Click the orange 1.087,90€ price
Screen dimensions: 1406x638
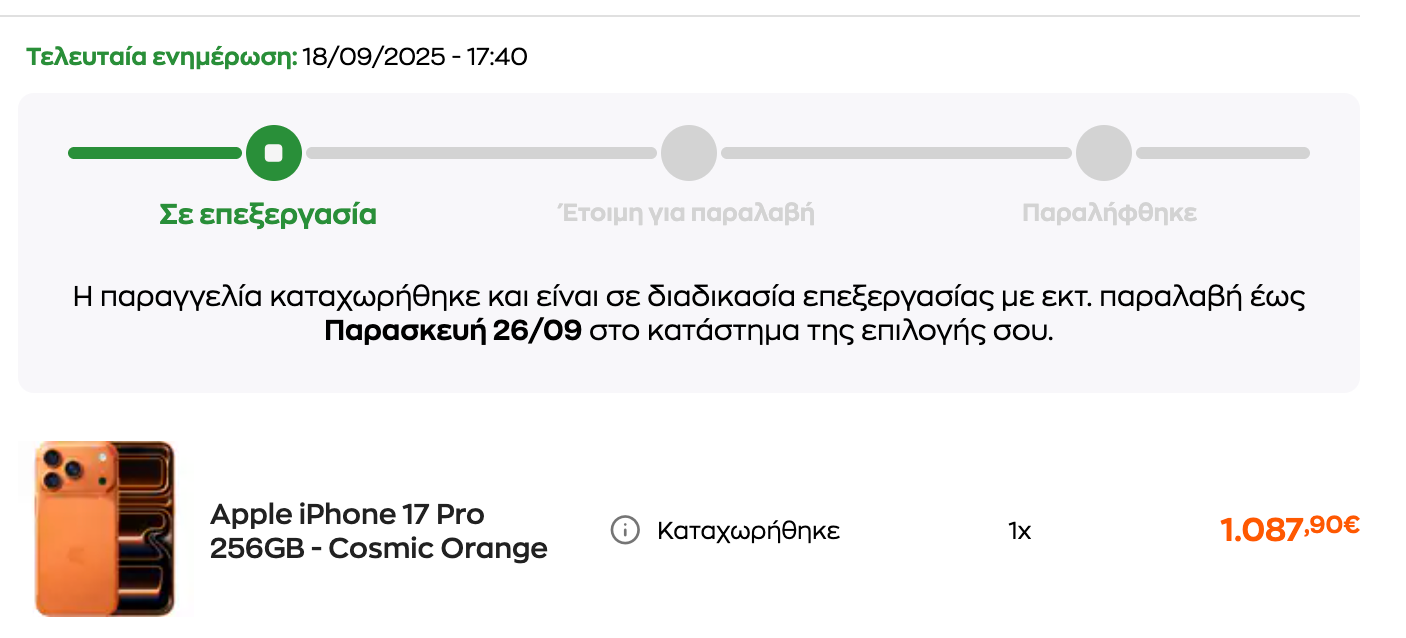point(1289,528)
